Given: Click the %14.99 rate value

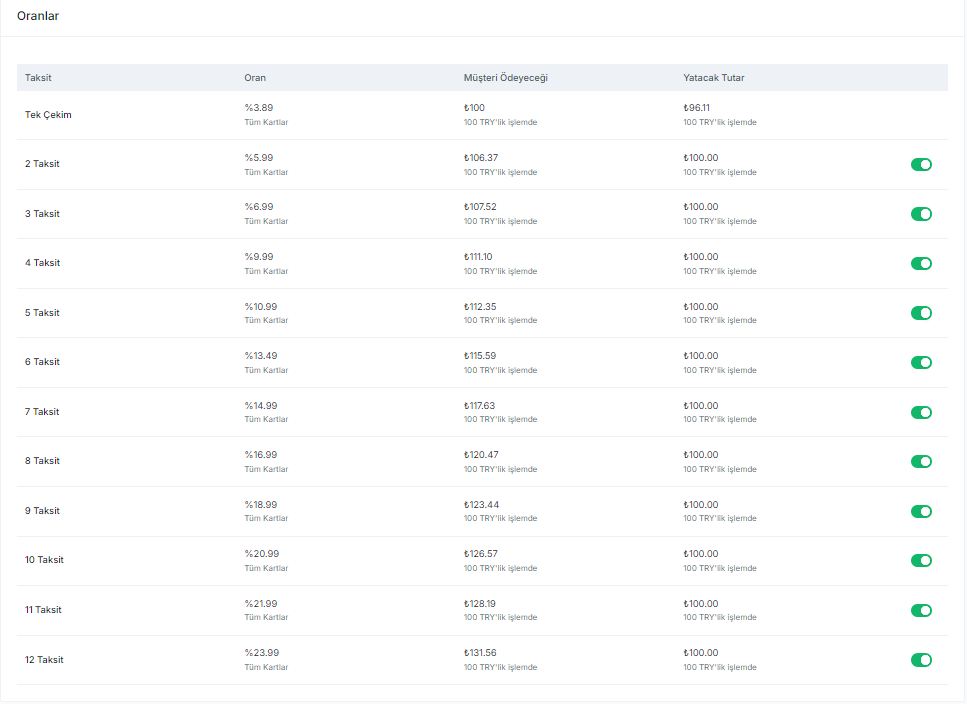Looking at the screenshot, I should tap(260, 406).
